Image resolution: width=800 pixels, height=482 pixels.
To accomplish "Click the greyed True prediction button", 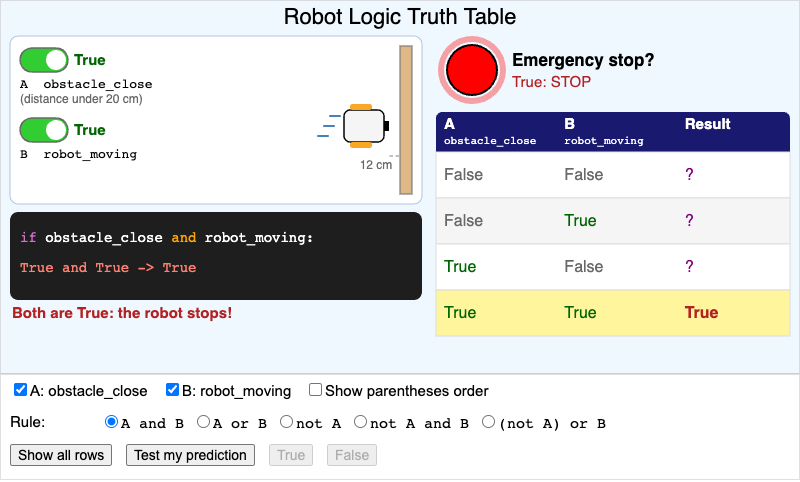I will 291,455.
